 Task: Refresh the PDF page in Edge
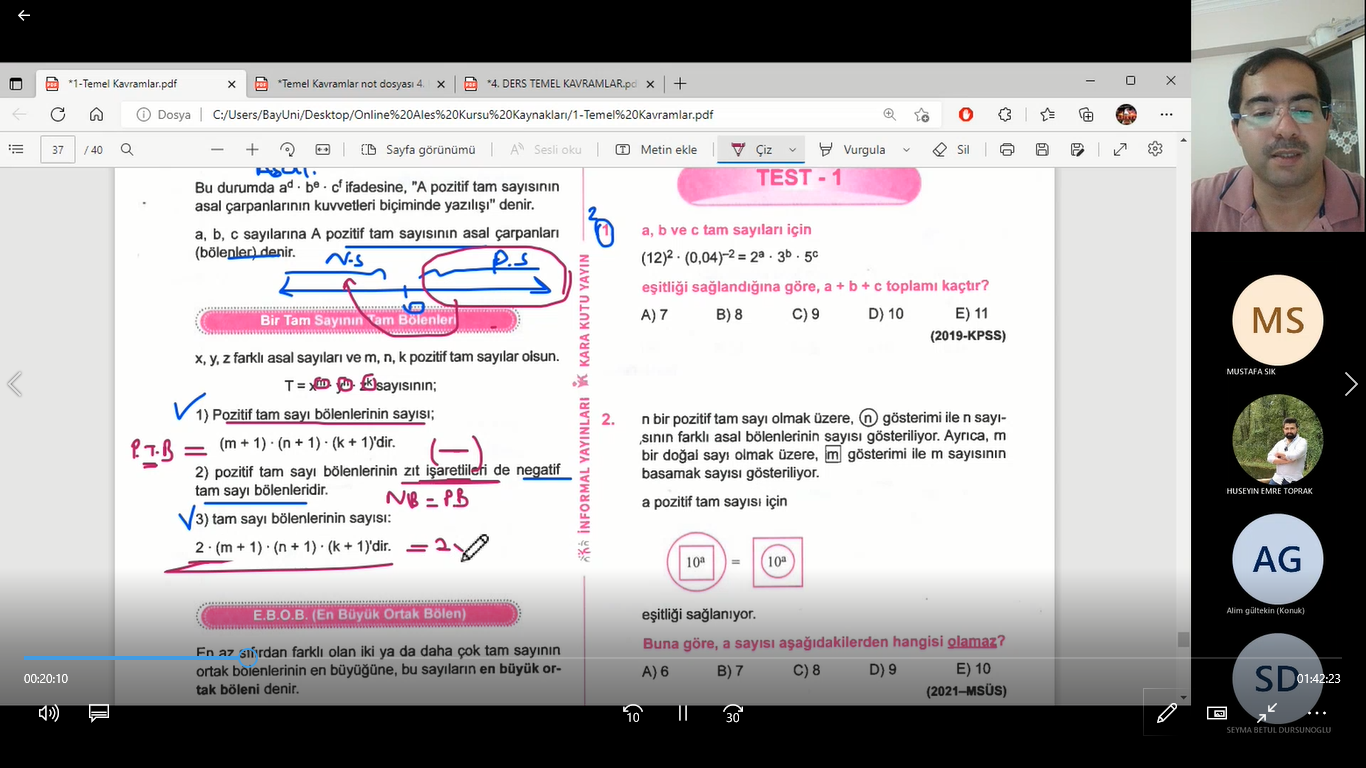tap(58, 115)
